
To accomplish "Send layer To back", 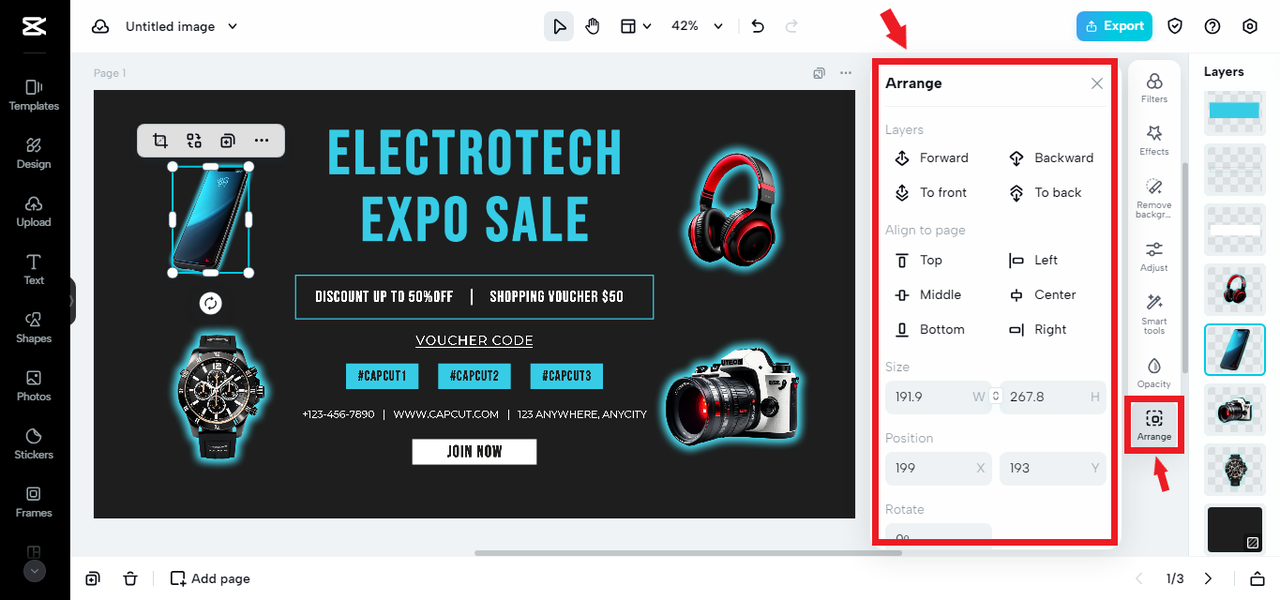I will point(1046,193).
